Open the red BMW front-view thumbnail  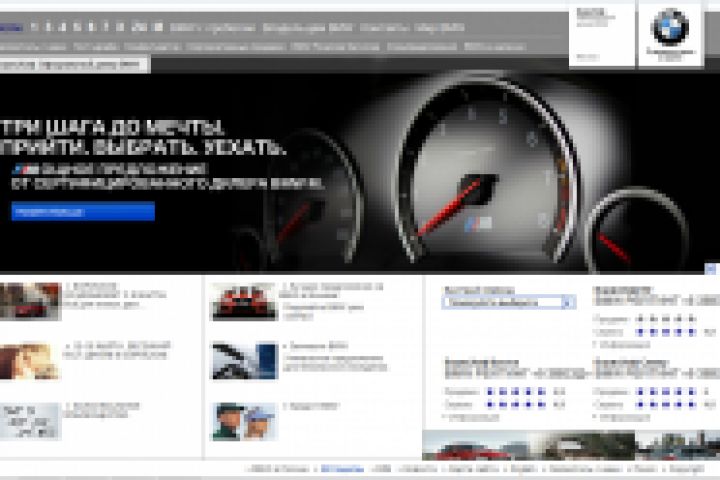click(244, 301)
